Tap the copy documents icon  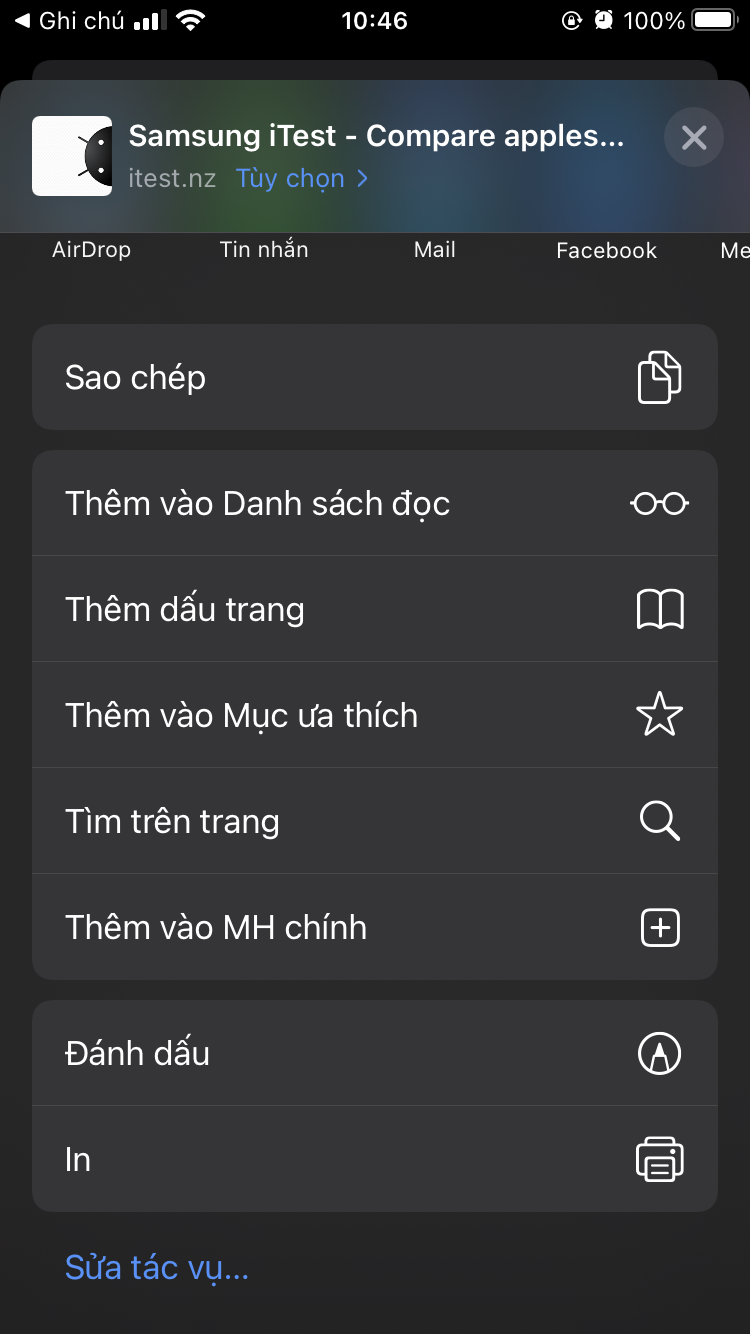tap(659, 378)
